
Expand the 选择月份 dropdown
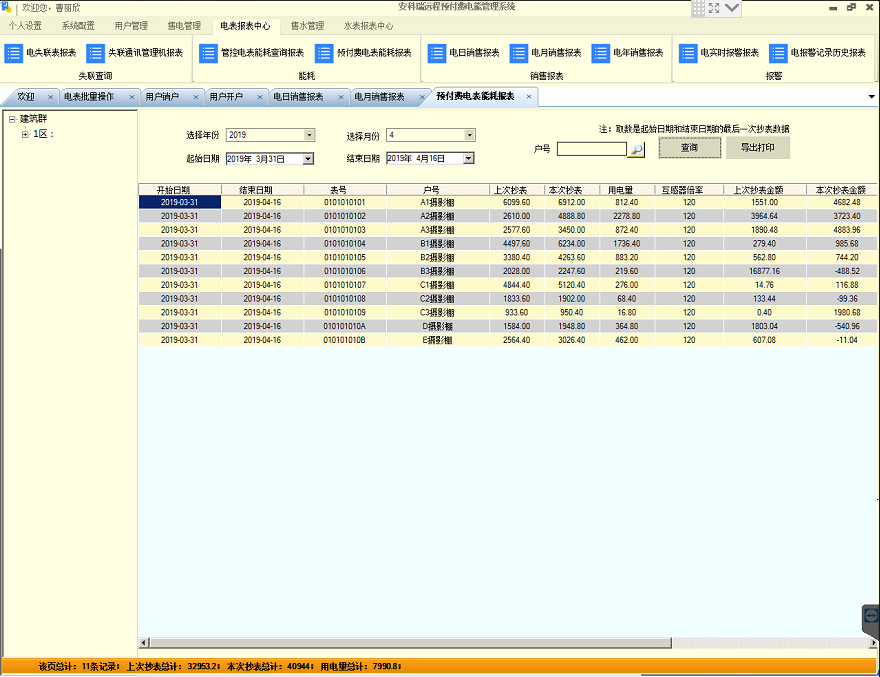470,135
